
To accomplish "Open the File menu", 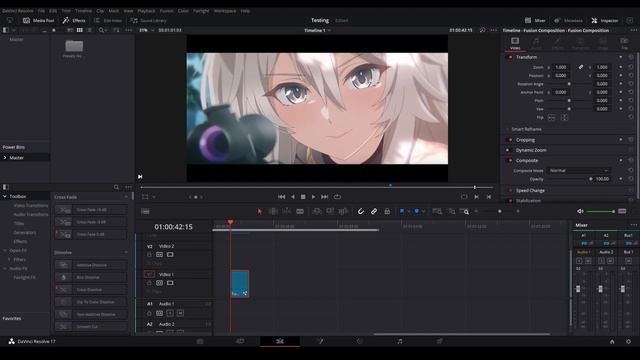I will (x=41, y=11).
